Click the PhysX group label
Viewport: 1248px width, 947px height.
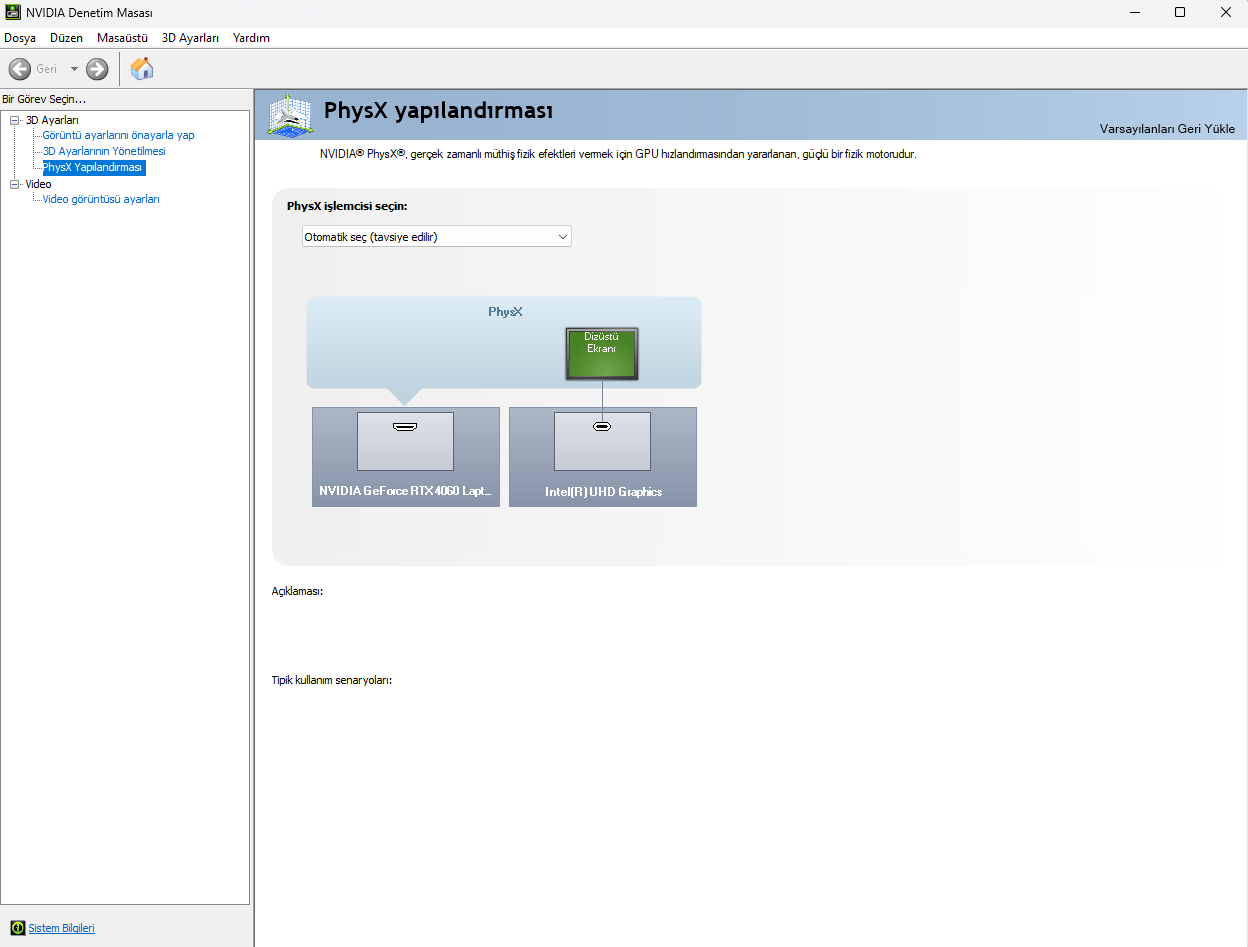pos(505,312)
